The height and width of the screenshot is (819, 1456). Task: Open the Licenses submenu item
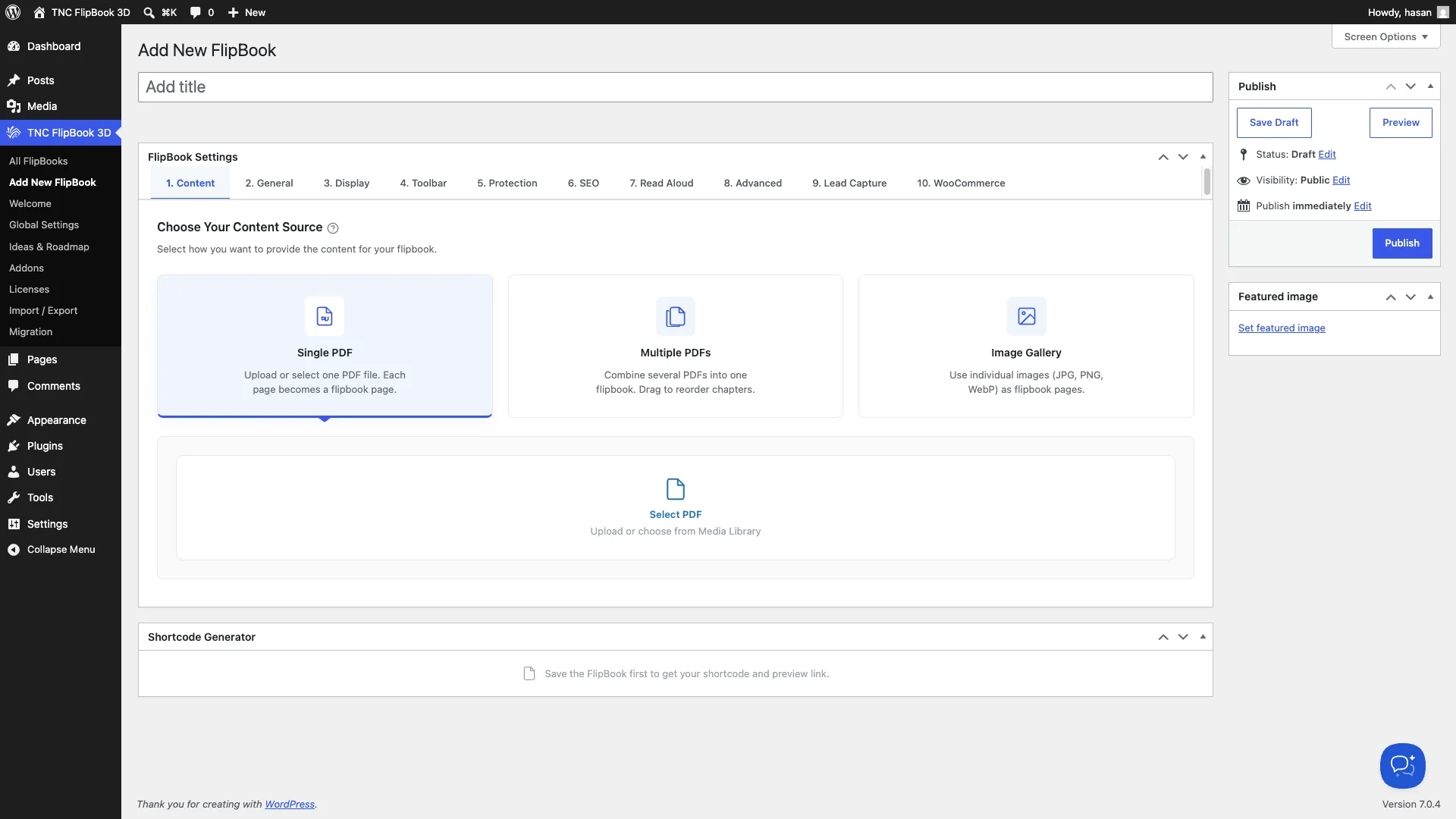[x=29, y=290]
